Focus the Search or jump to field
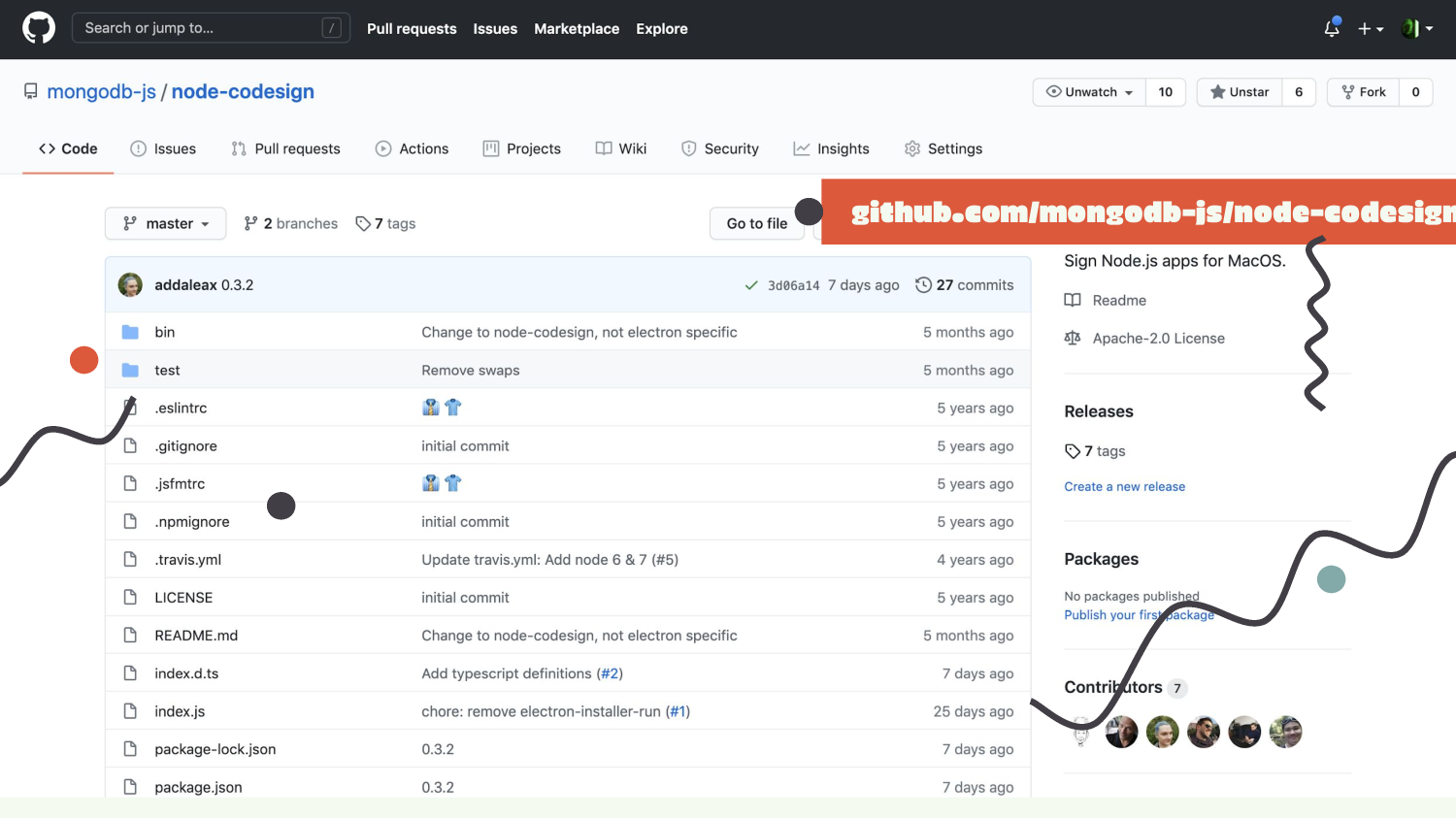1456x818 pixels. point(199,28)
